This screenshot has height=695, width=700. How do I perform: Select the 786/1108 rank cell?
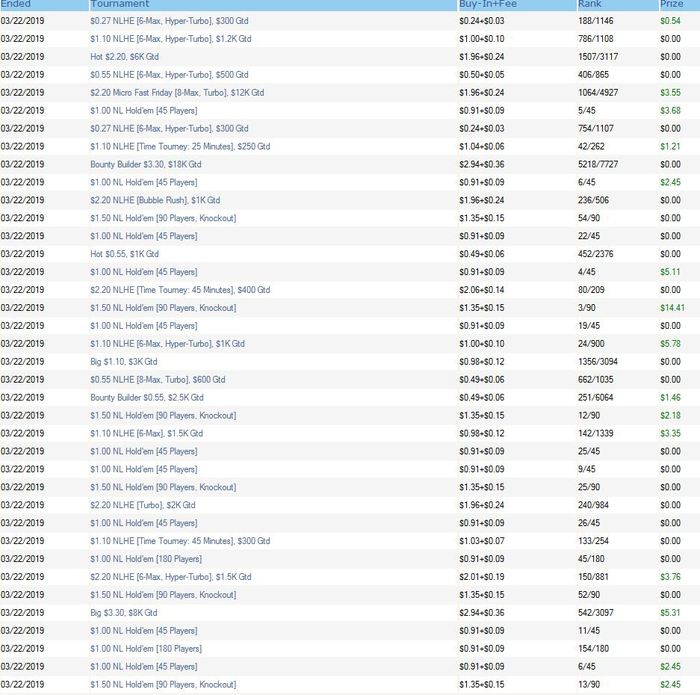596,39
